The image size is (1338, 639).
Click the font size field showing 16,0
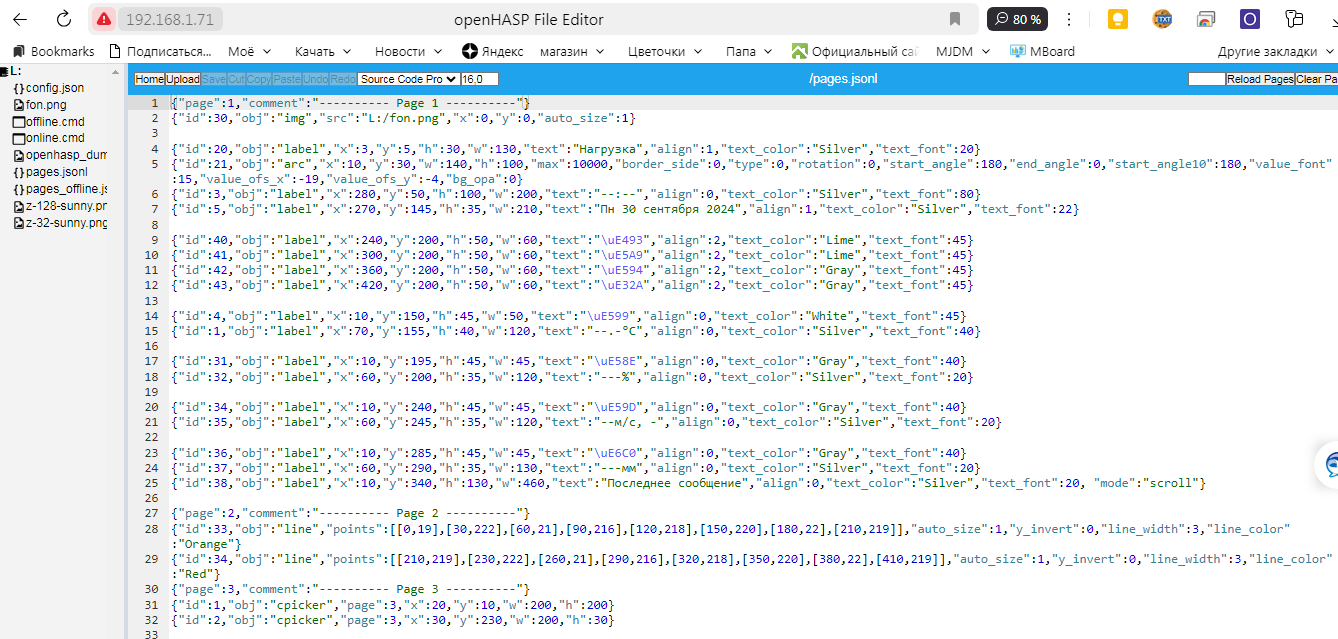(x=479, y=79)
